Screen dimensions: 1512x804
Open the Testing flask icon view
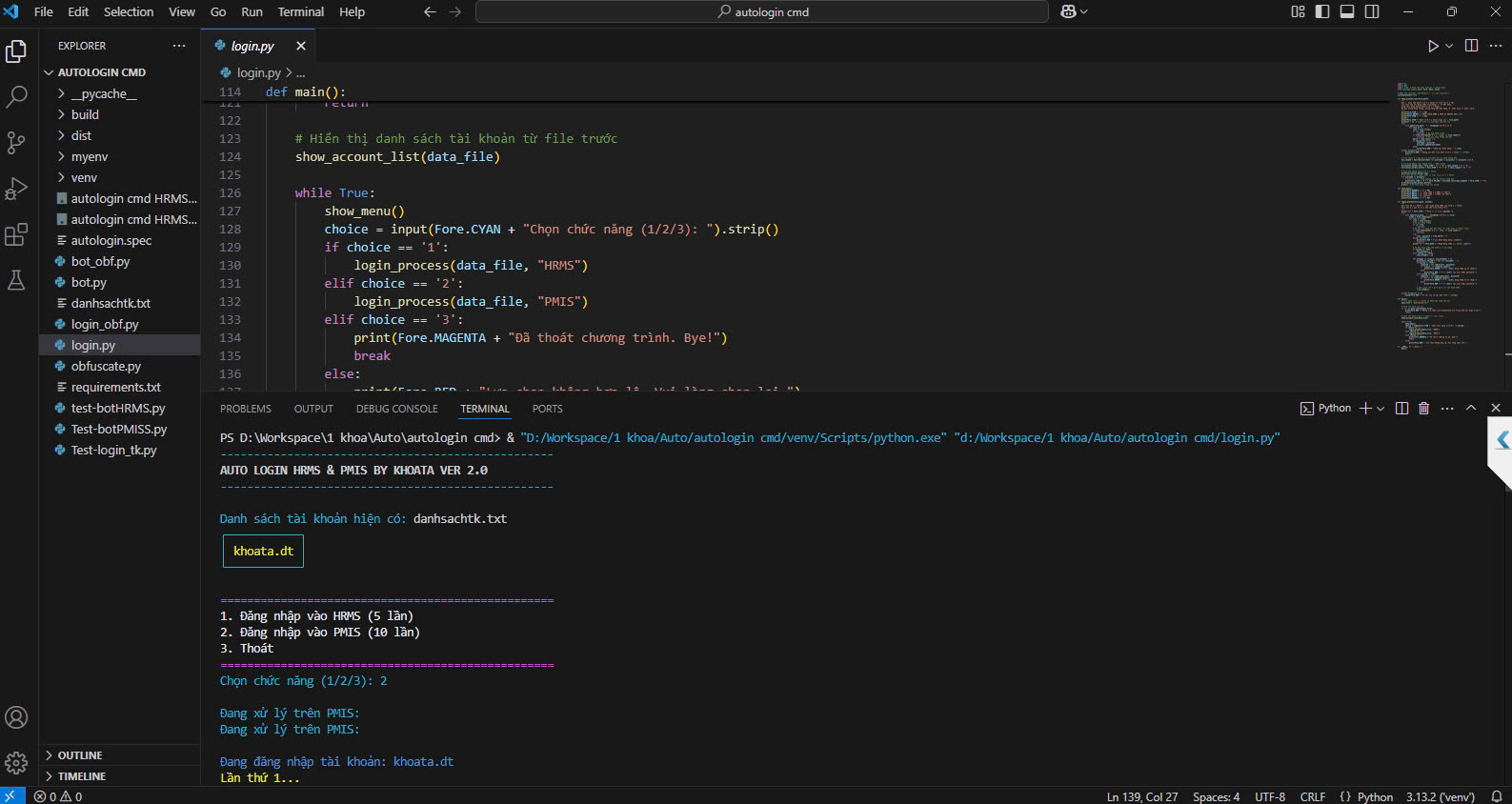click(x=16, y=280)
